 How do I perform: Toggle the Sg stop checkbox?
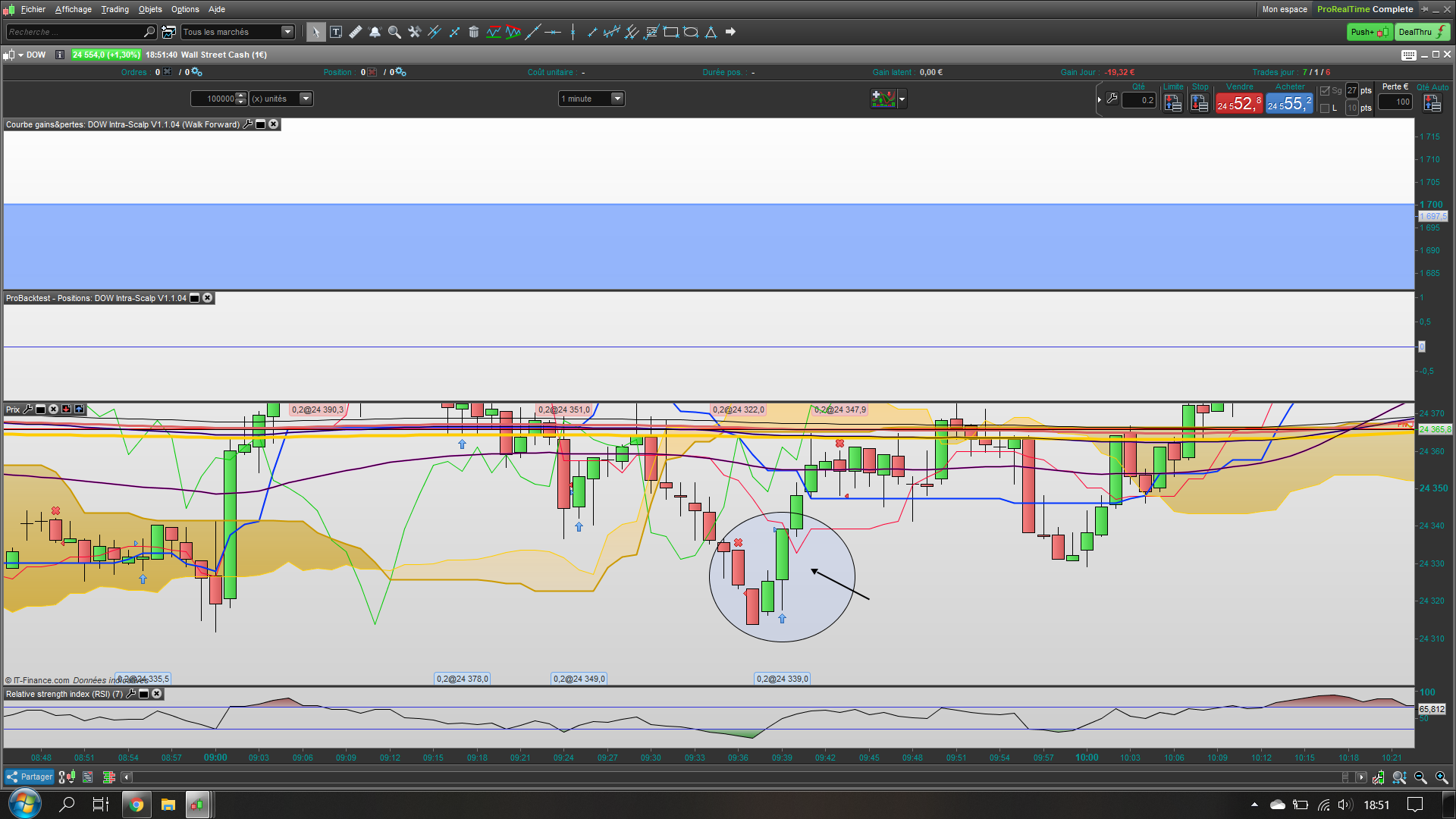(1325, 91)
